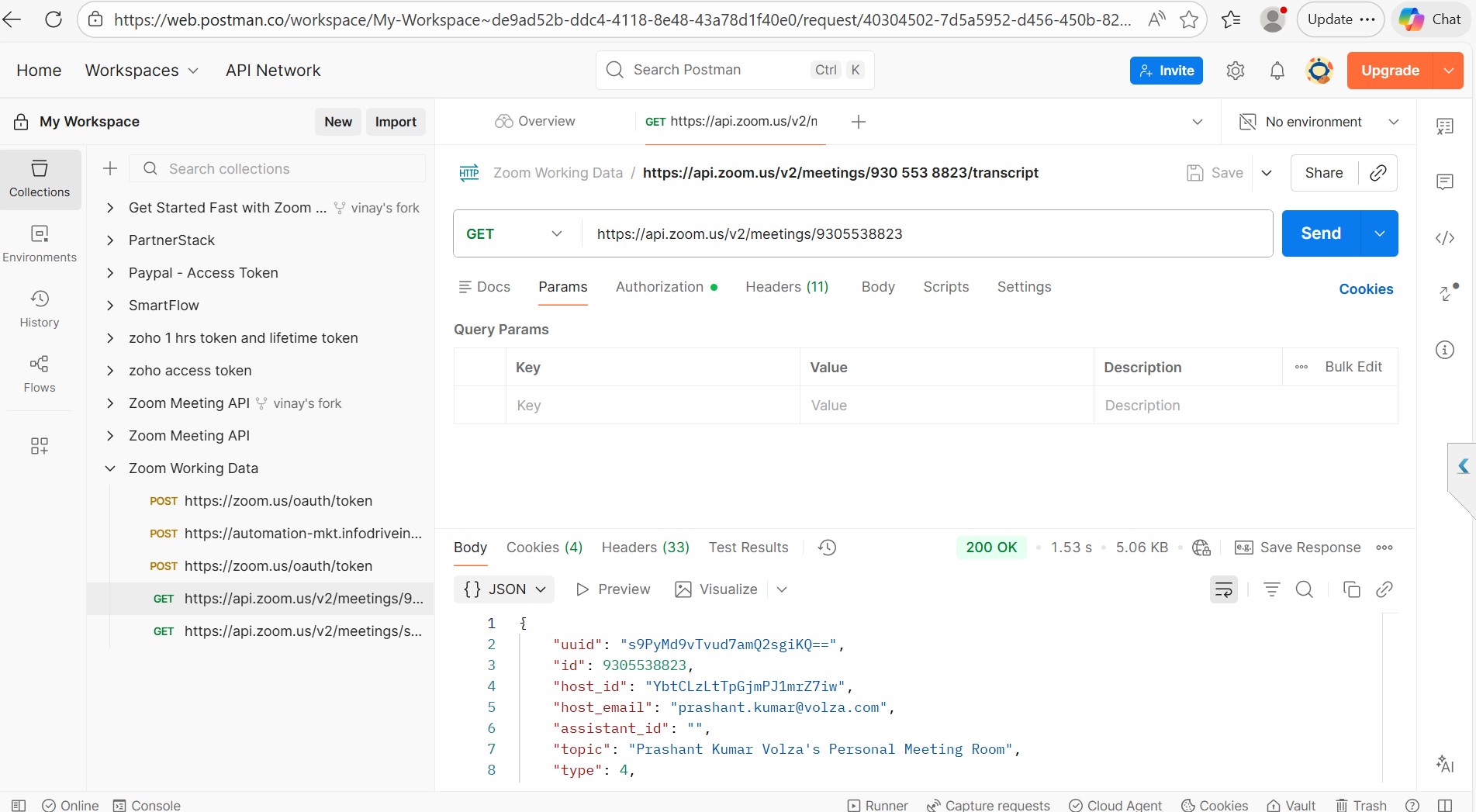The height and width of the screenshot is (812, 1476).
Task: Copy the response body
Action: pos(1351,589)
